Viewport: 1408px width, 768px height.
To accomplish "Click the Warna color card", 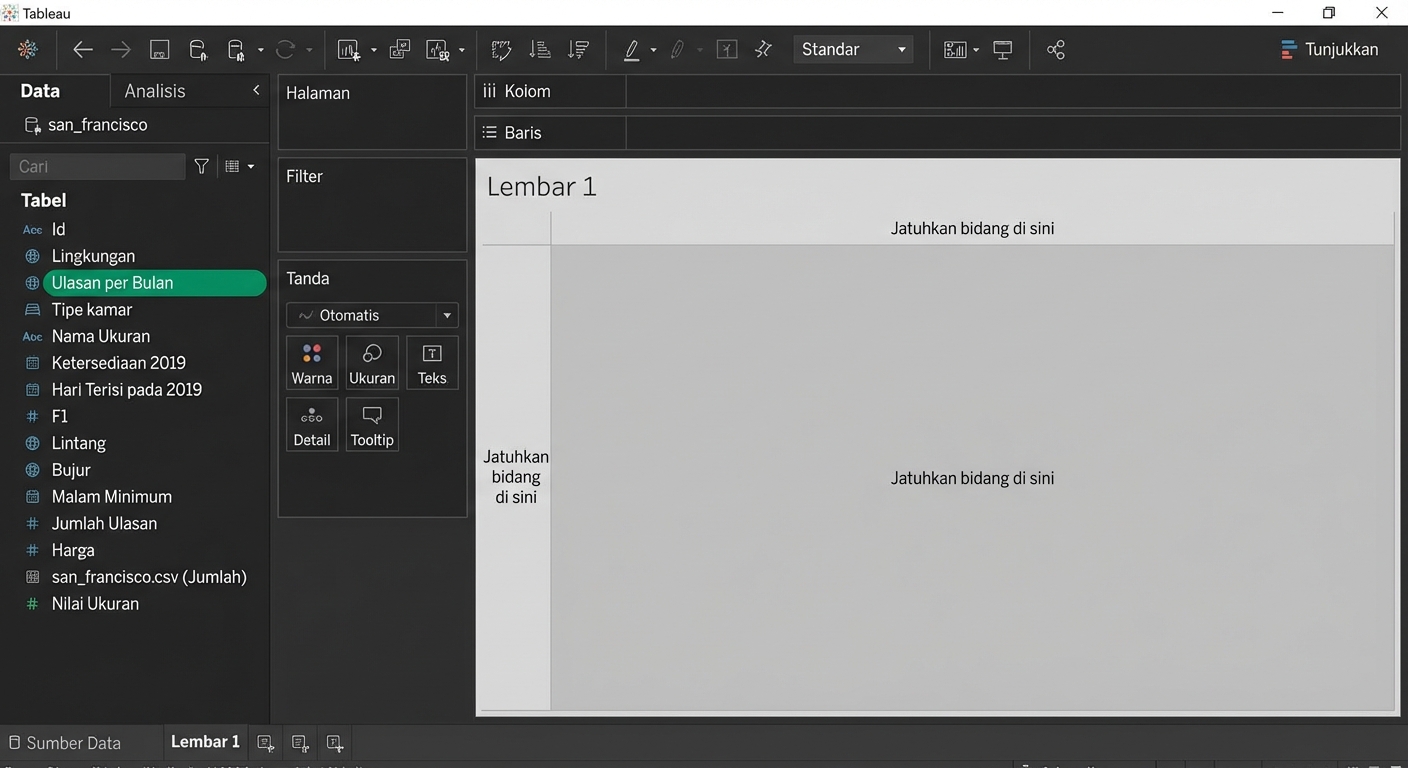I will coord(312,363).
